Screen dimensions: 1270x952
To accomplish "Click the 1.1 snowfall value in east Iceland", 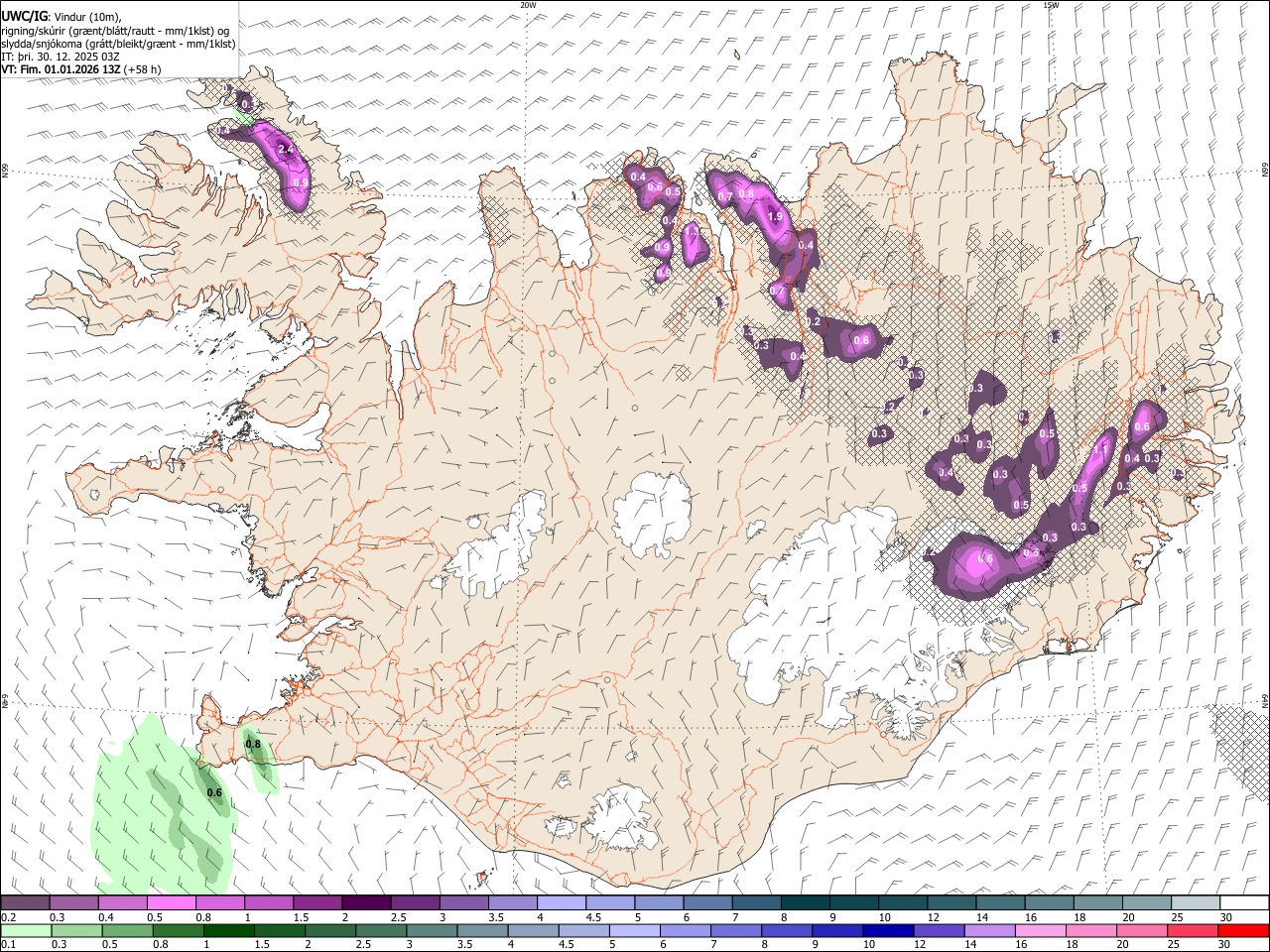I will [1100, 450].
